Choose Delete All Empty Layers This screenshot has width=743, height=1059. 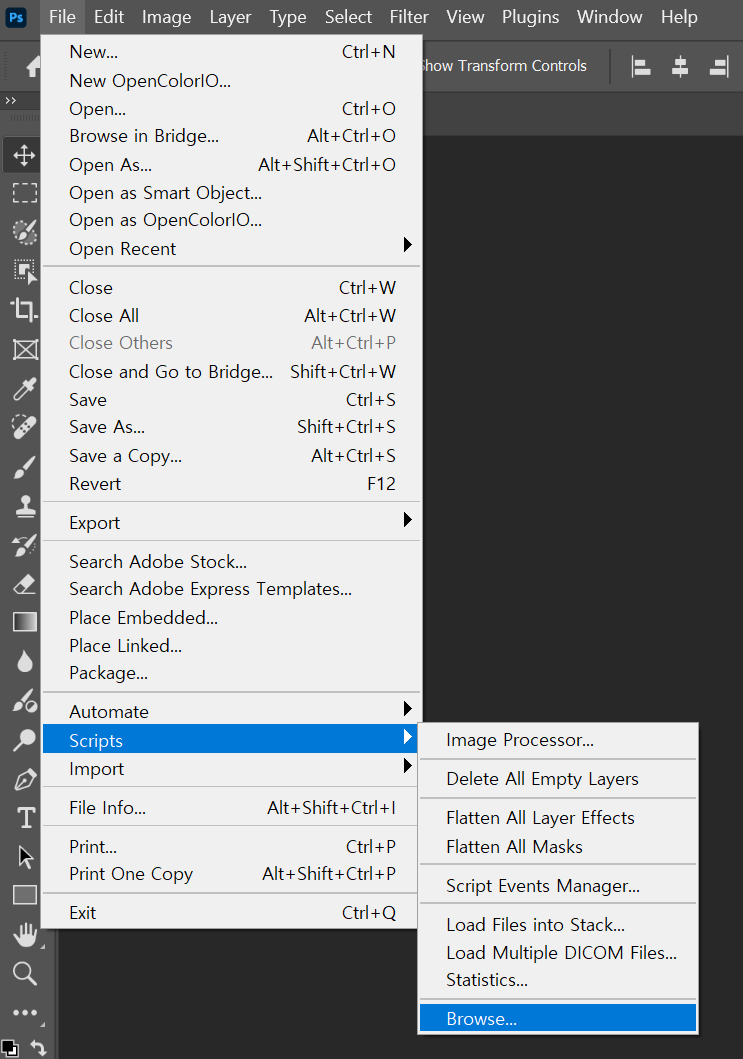coord(558,779)
